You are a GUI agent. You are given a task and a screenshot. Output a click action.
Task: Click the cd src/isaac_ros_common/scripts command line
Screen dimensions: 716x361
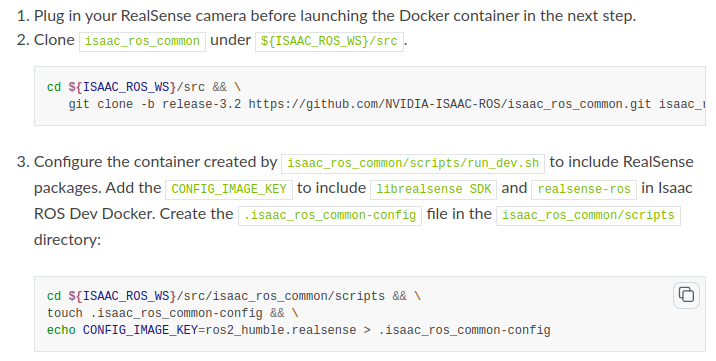point(234,296)
